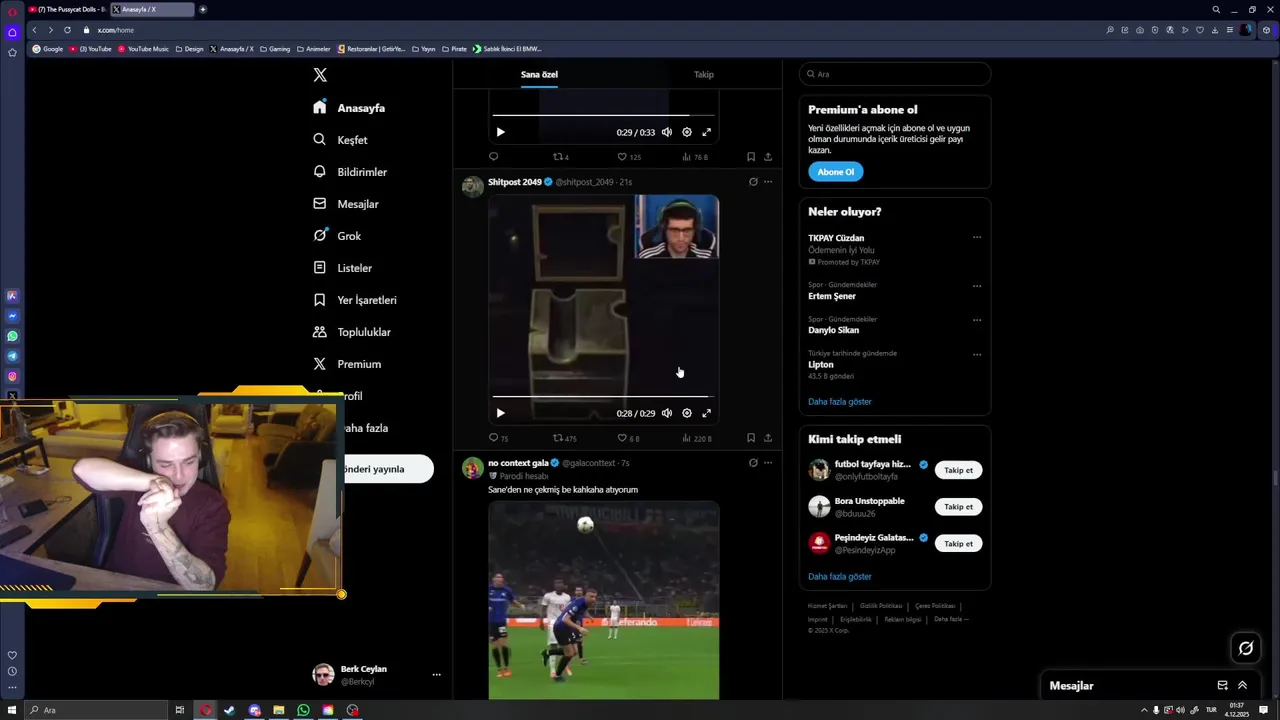1280x720 pixels.
Task: Click Daha fazla göster under Neler oluyor
Action: tap(840, 402)
